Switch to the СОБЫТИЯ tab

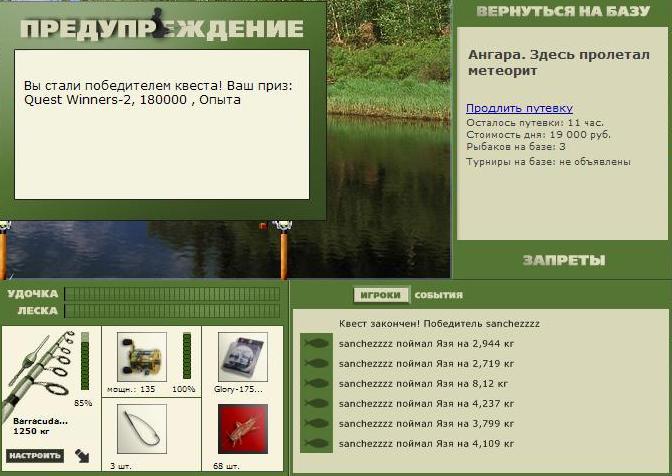point(438,295)
